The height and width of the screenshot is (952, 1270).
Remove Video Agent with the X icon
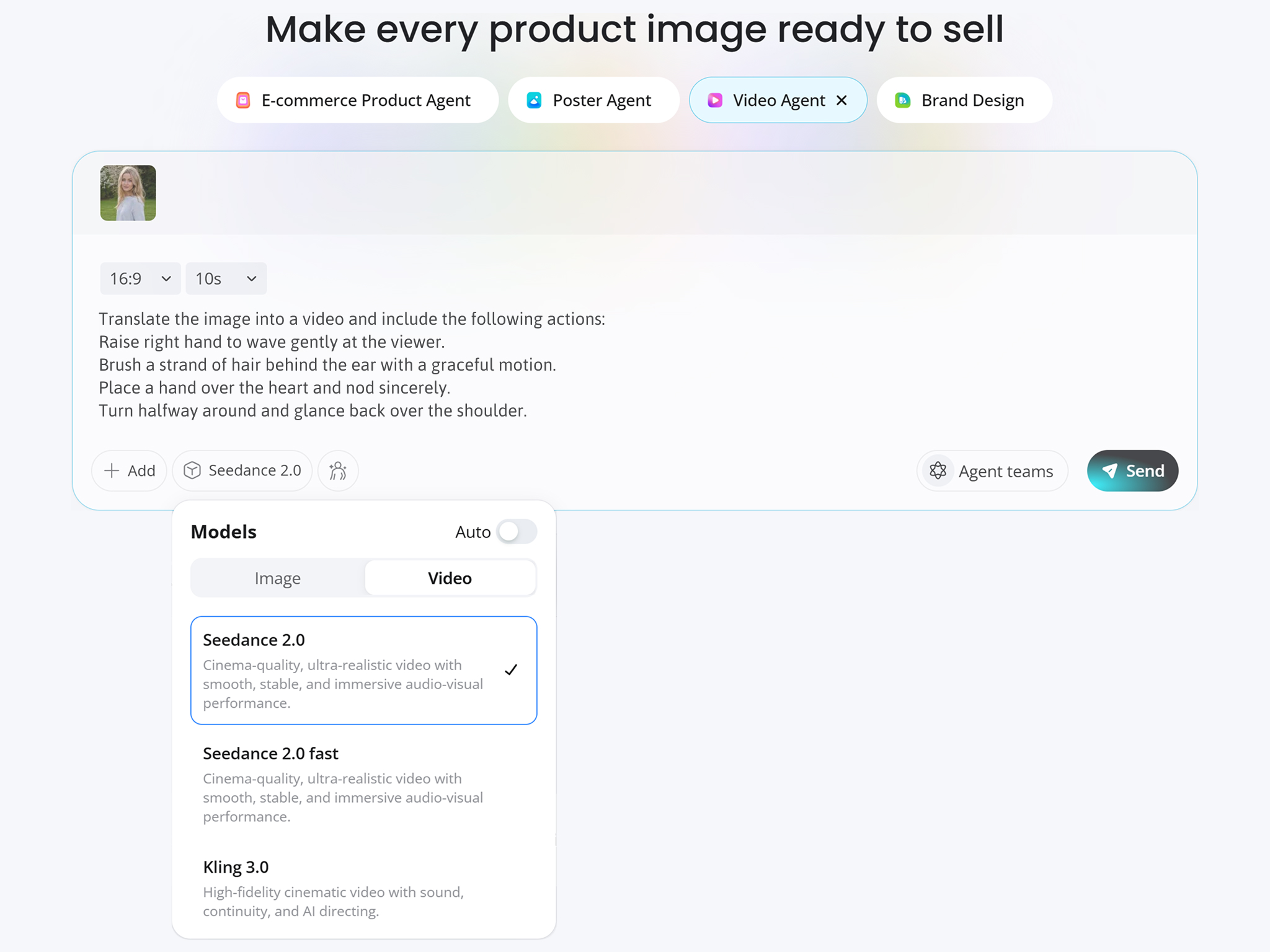[841, 100]
